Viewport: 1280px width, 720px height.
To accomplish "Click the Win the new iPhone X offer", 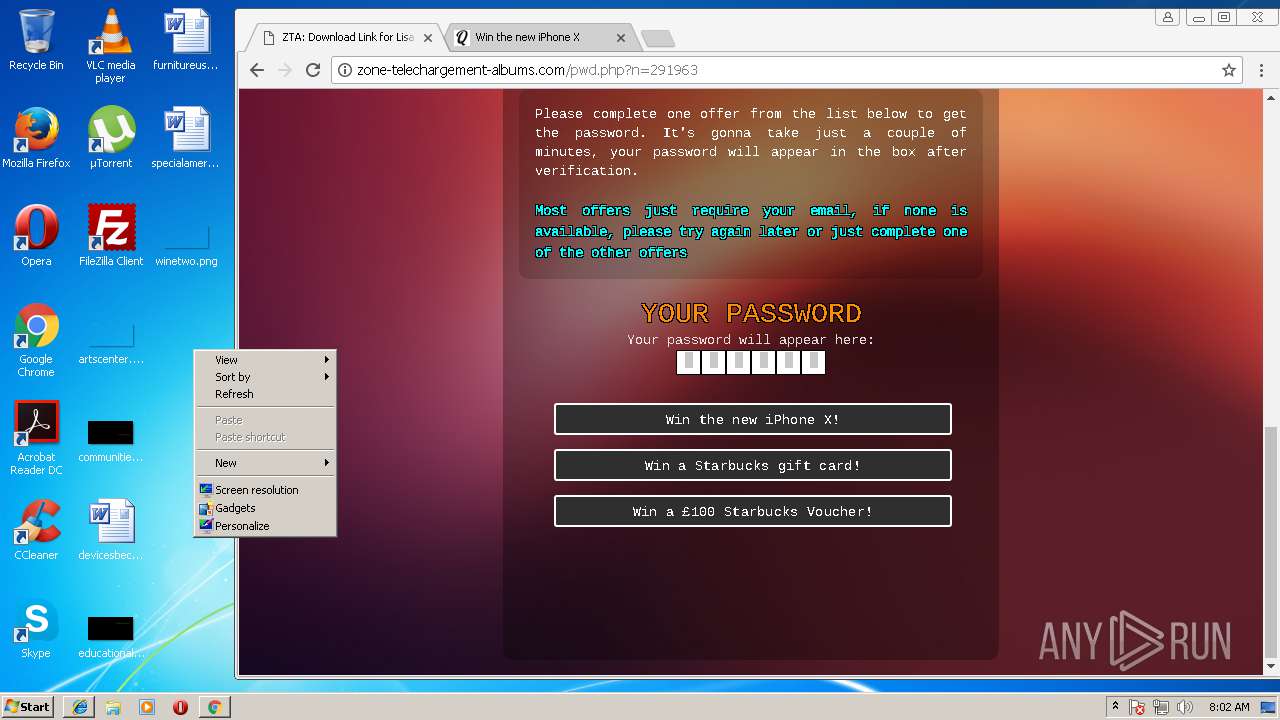I will [x=753, y=420].
